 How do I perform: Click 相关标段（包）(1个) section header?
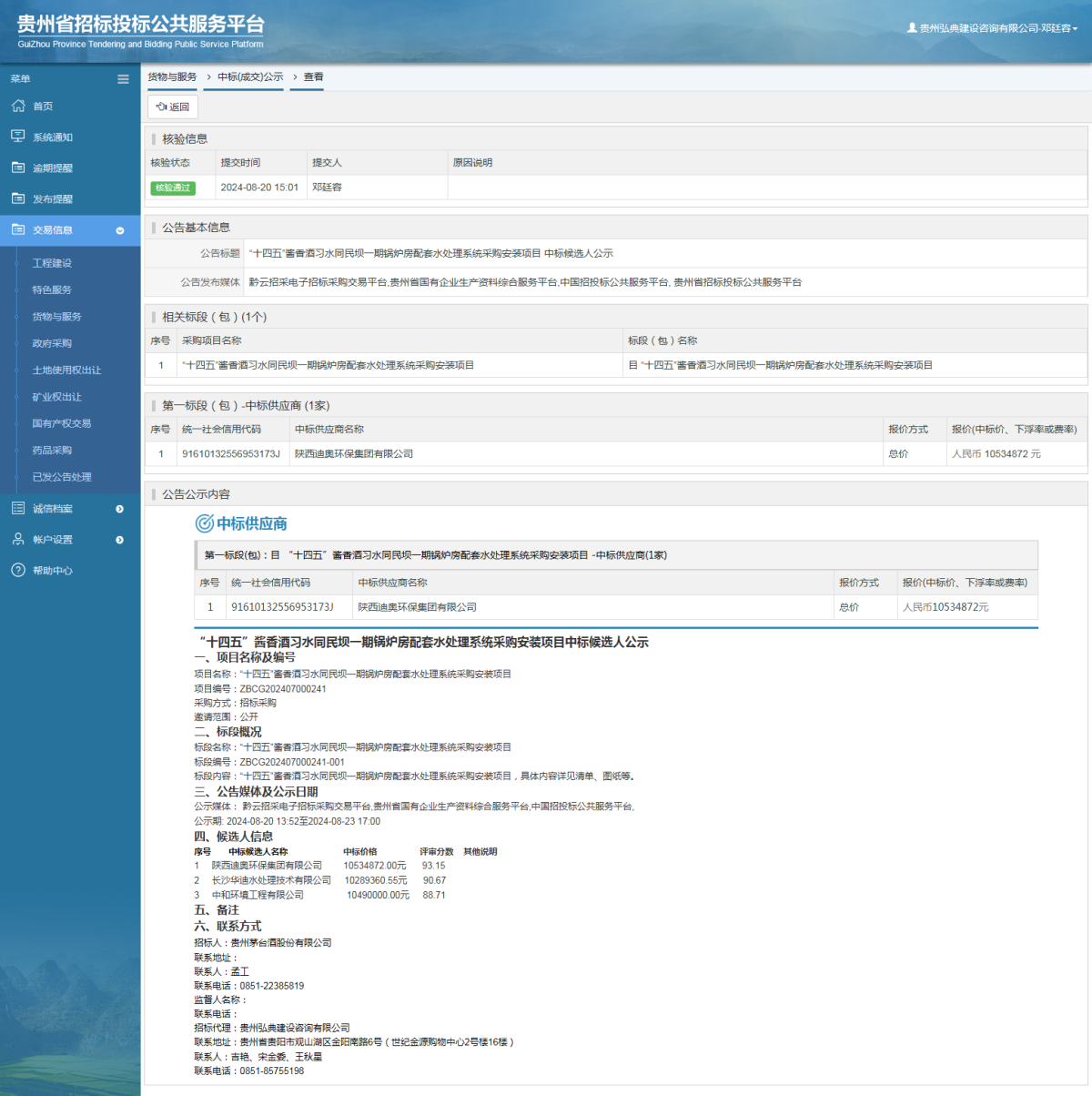coord(215,317)
